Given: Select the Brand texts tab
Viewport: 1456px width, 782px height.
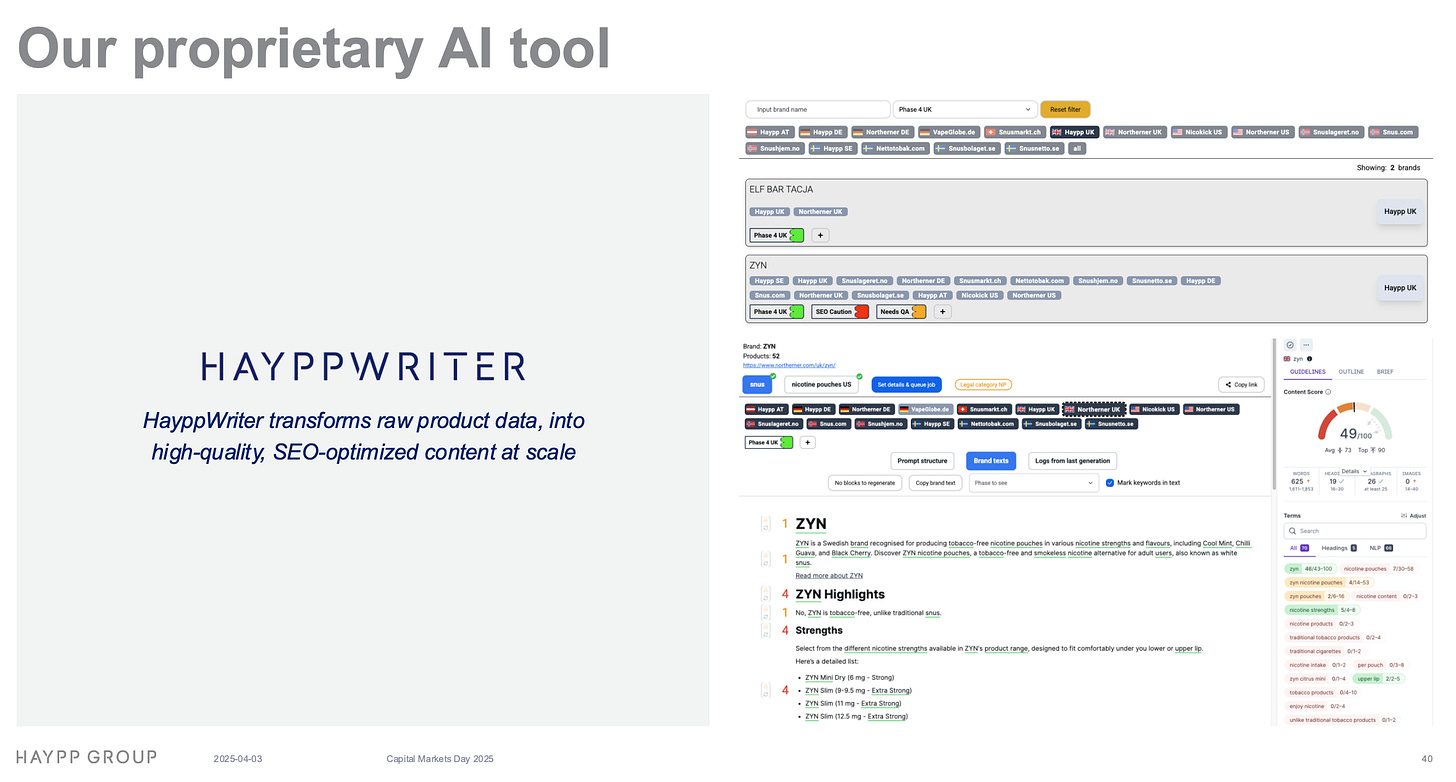Looking at the screenshot, I should pos(991,461).
